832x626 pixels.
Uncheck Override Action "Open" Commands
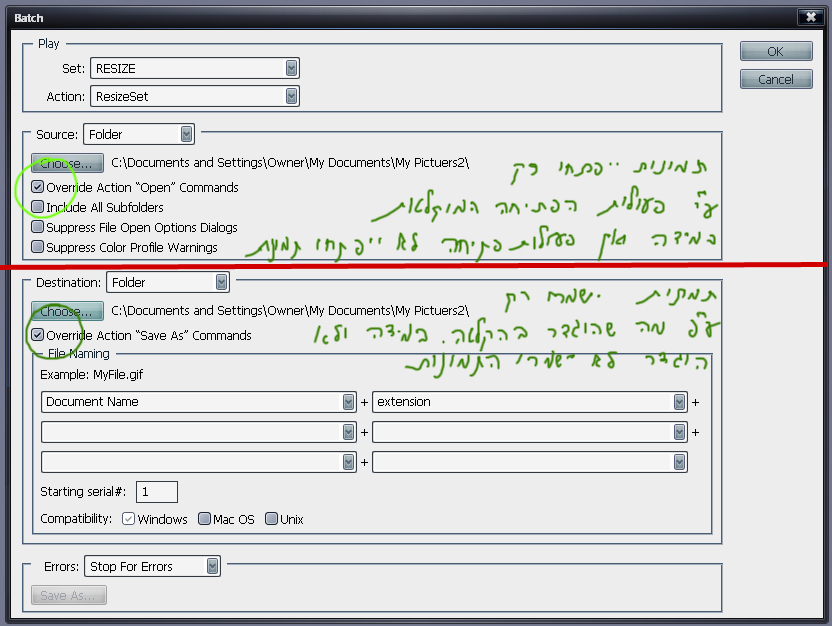tap(38, 187)
